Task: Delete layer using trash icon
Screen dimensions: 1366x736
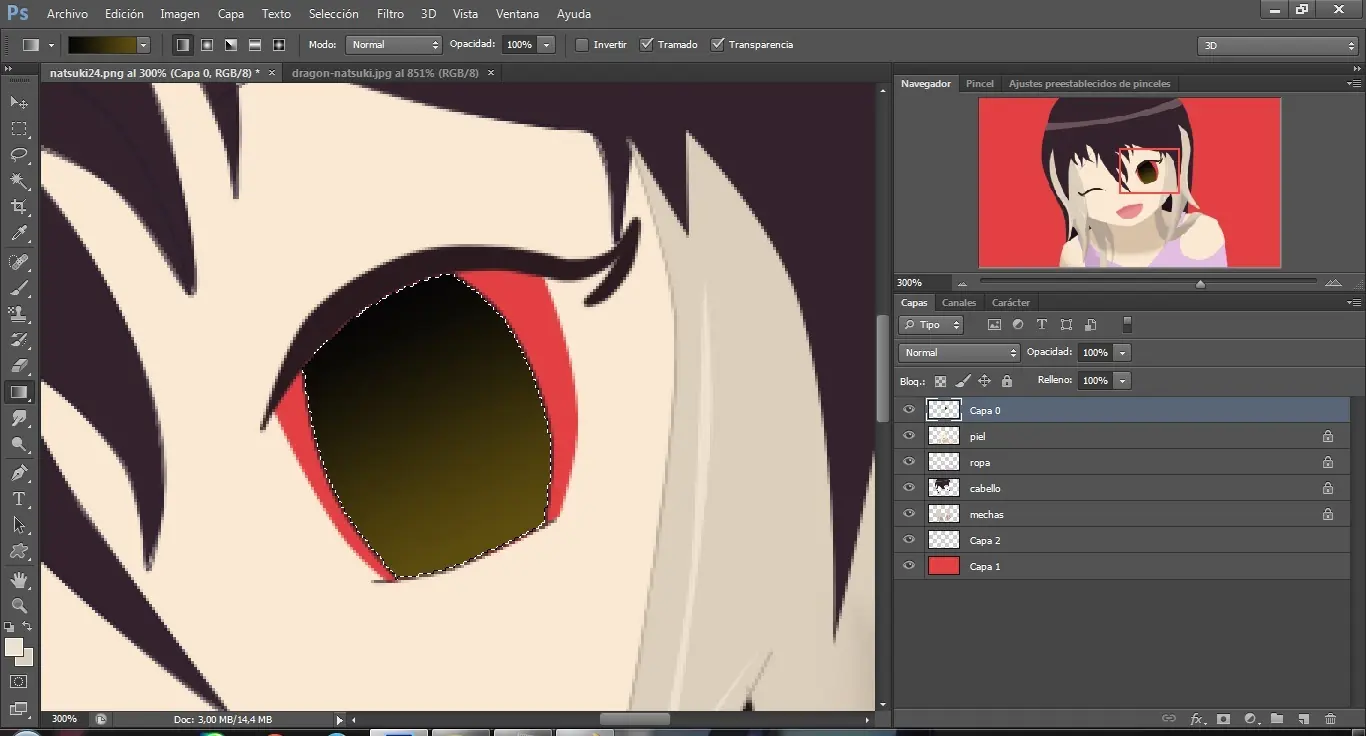Action: (1330, 718)
